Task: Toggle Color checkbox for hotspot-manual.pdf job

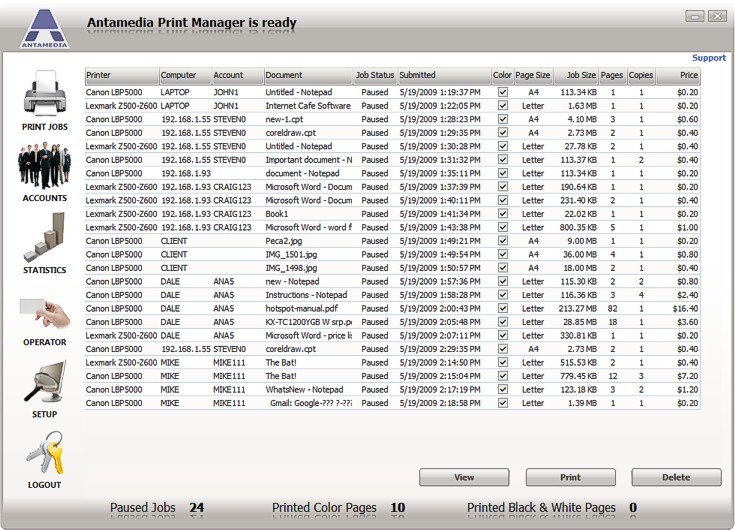Action: point(502,308)
